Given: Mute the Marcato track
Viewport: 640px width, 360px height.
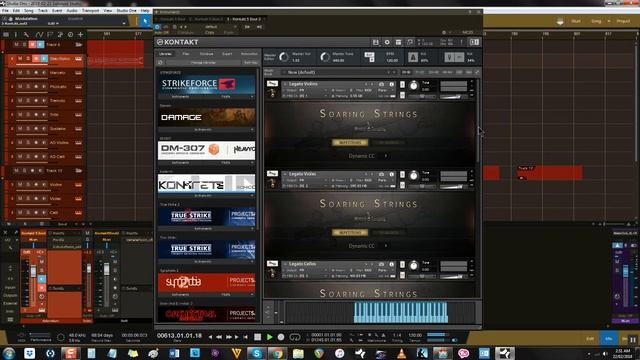Looking at the screenshot, I should [x=20, y=73].
